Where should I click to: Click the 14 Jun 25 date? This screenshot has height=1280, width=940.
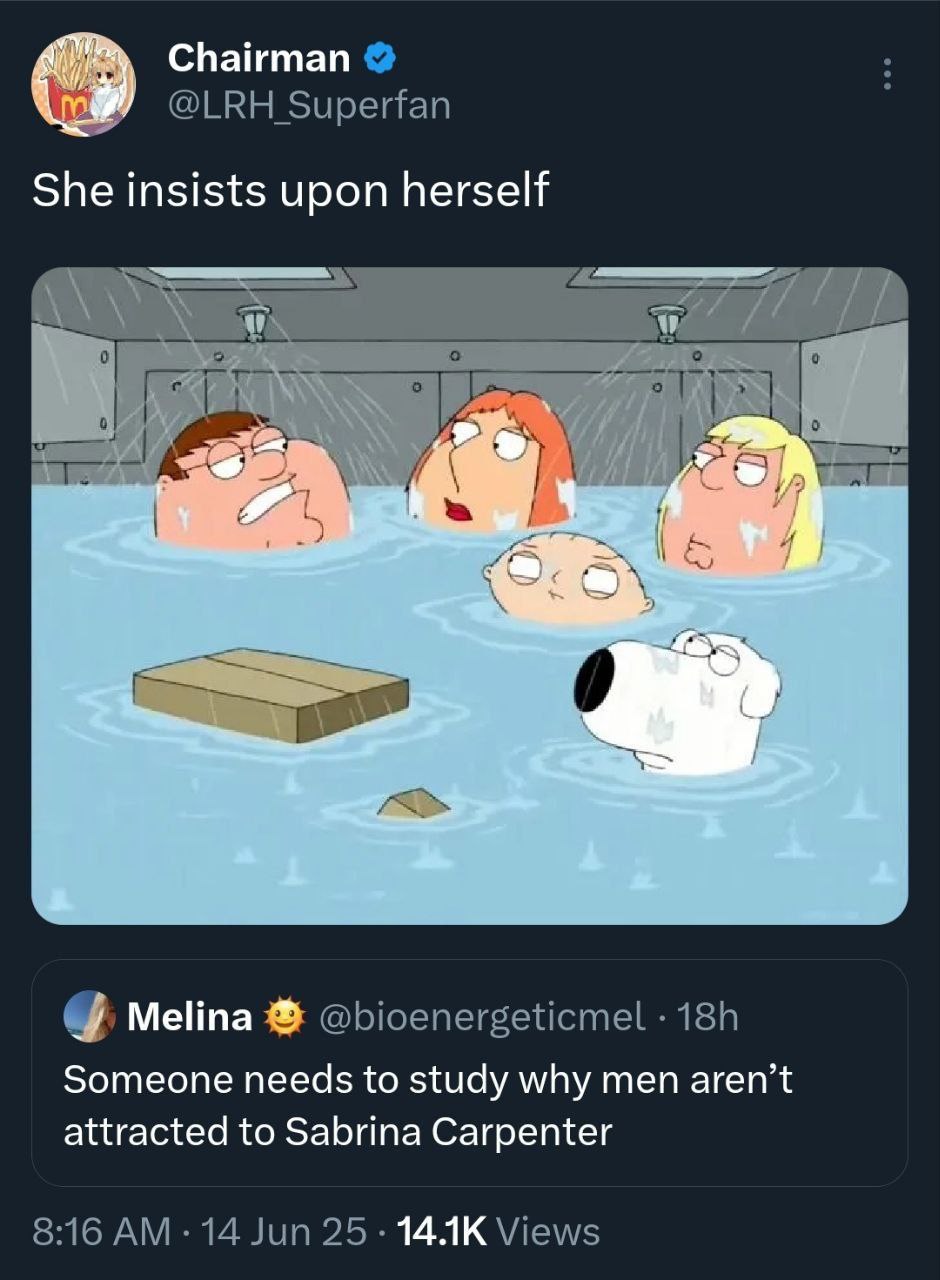284,1231
